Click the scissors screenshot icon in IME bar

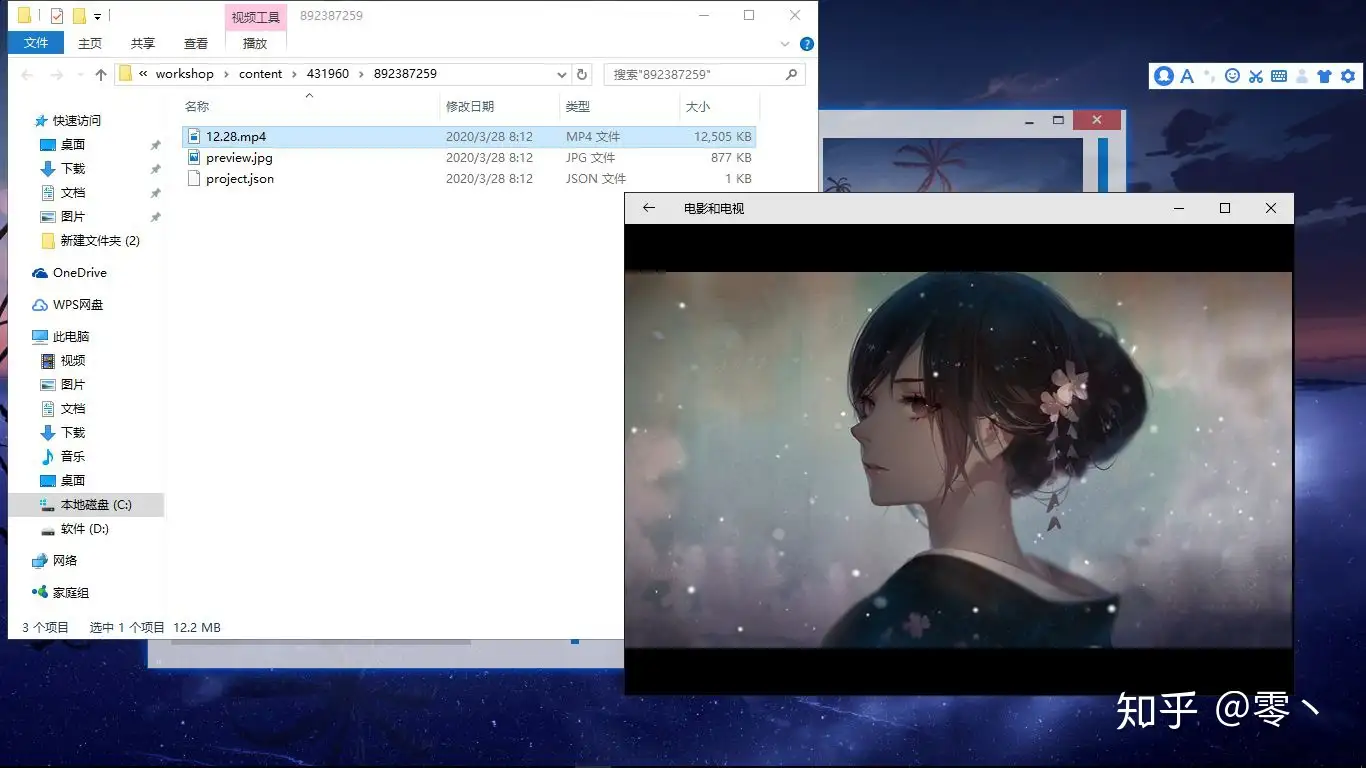1255,76
